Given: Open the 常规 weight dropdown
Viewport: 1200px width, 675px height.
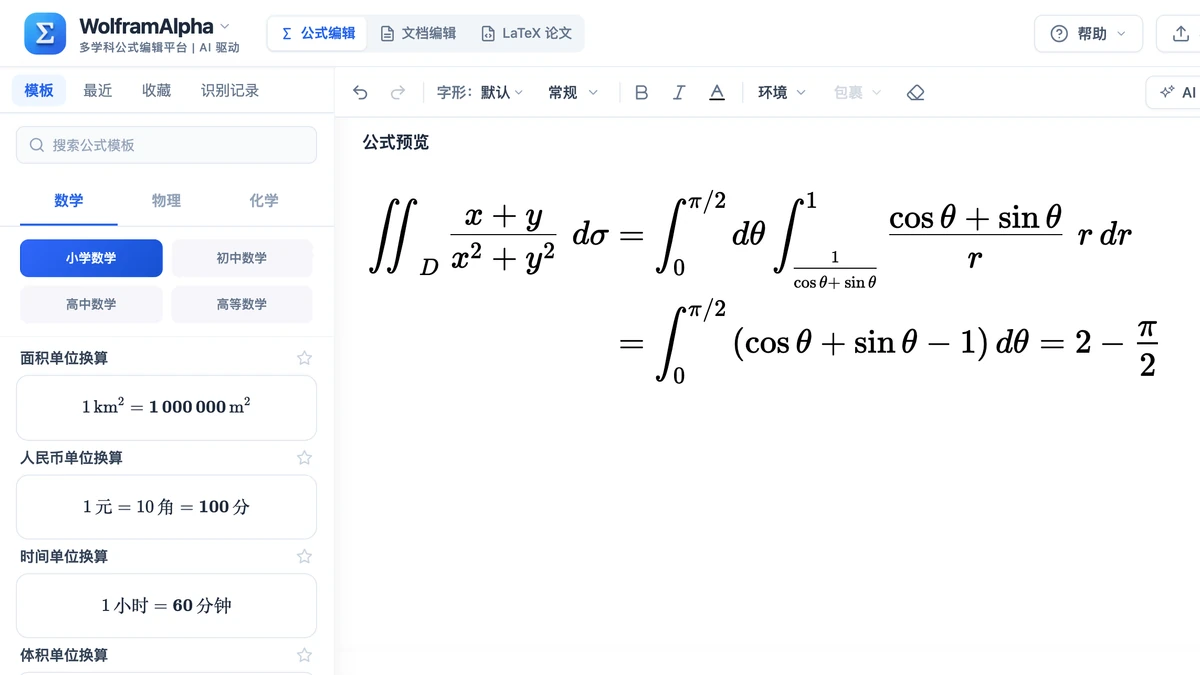Looking at the screenshot, I should (x=573, y=92).
